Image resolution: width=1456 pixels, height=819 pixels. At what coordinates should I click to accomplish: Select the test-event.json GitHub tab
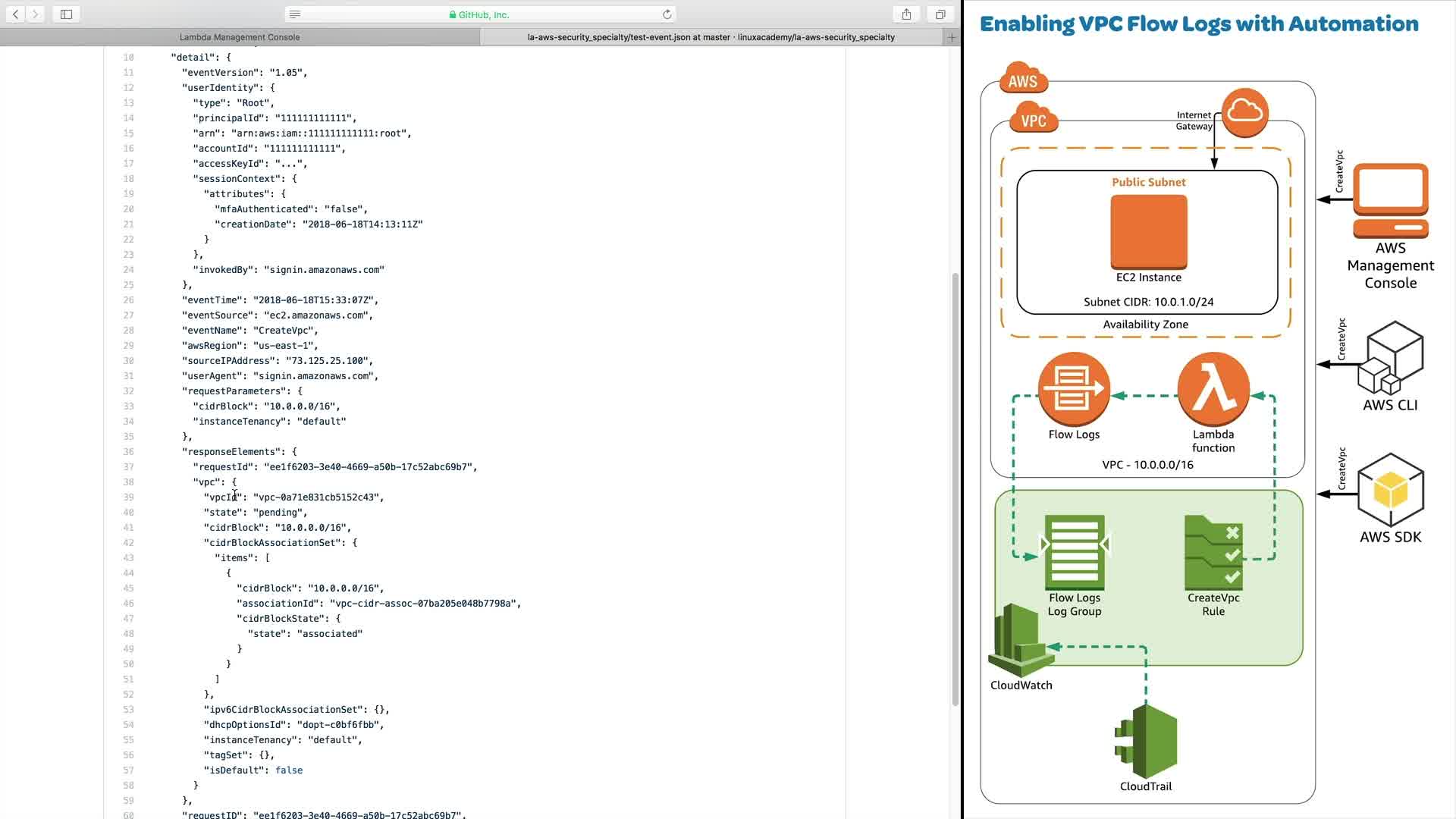click(x=711, y=36)
